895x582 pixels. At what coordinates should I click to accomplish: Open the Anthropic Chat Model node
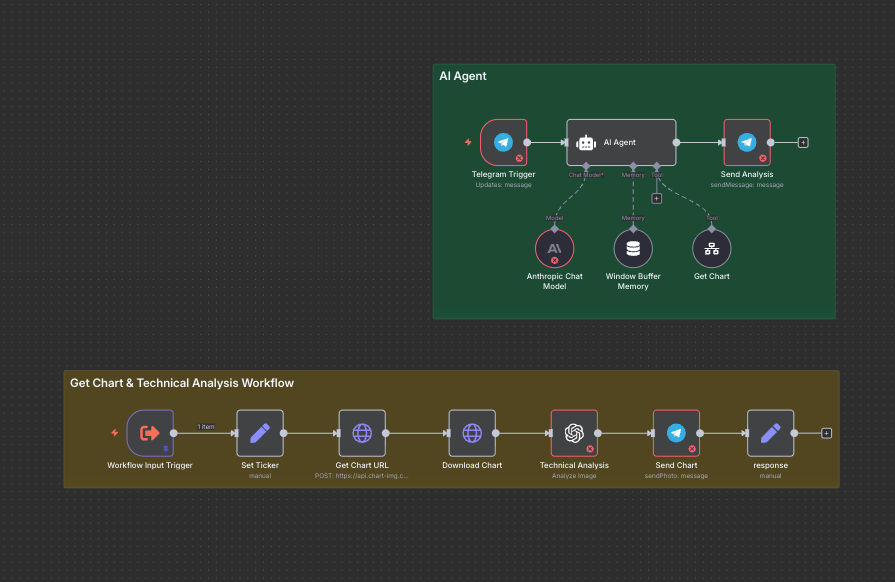[554, 248]
